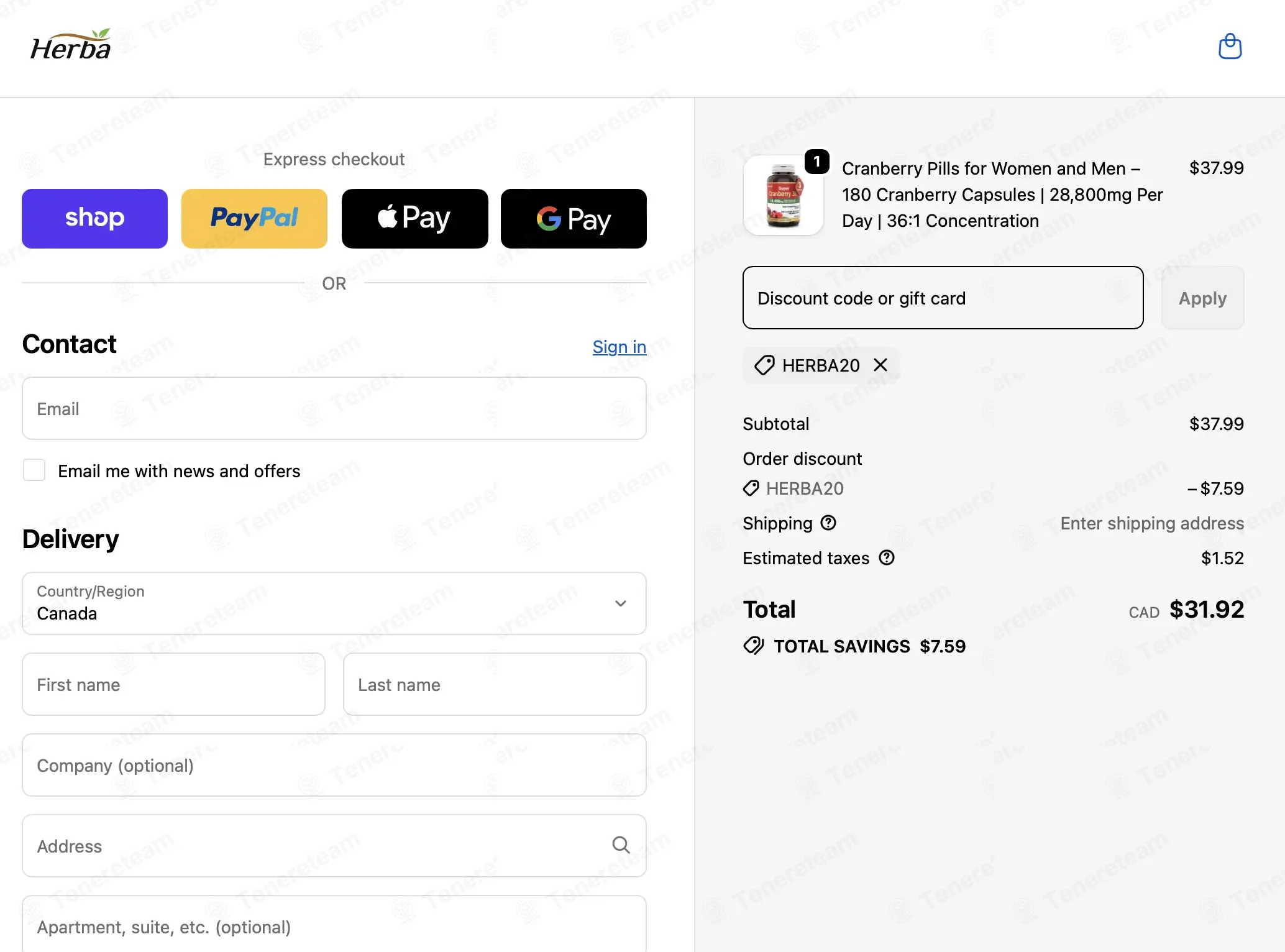Click the Total Savings tag icon

point(754,646)
